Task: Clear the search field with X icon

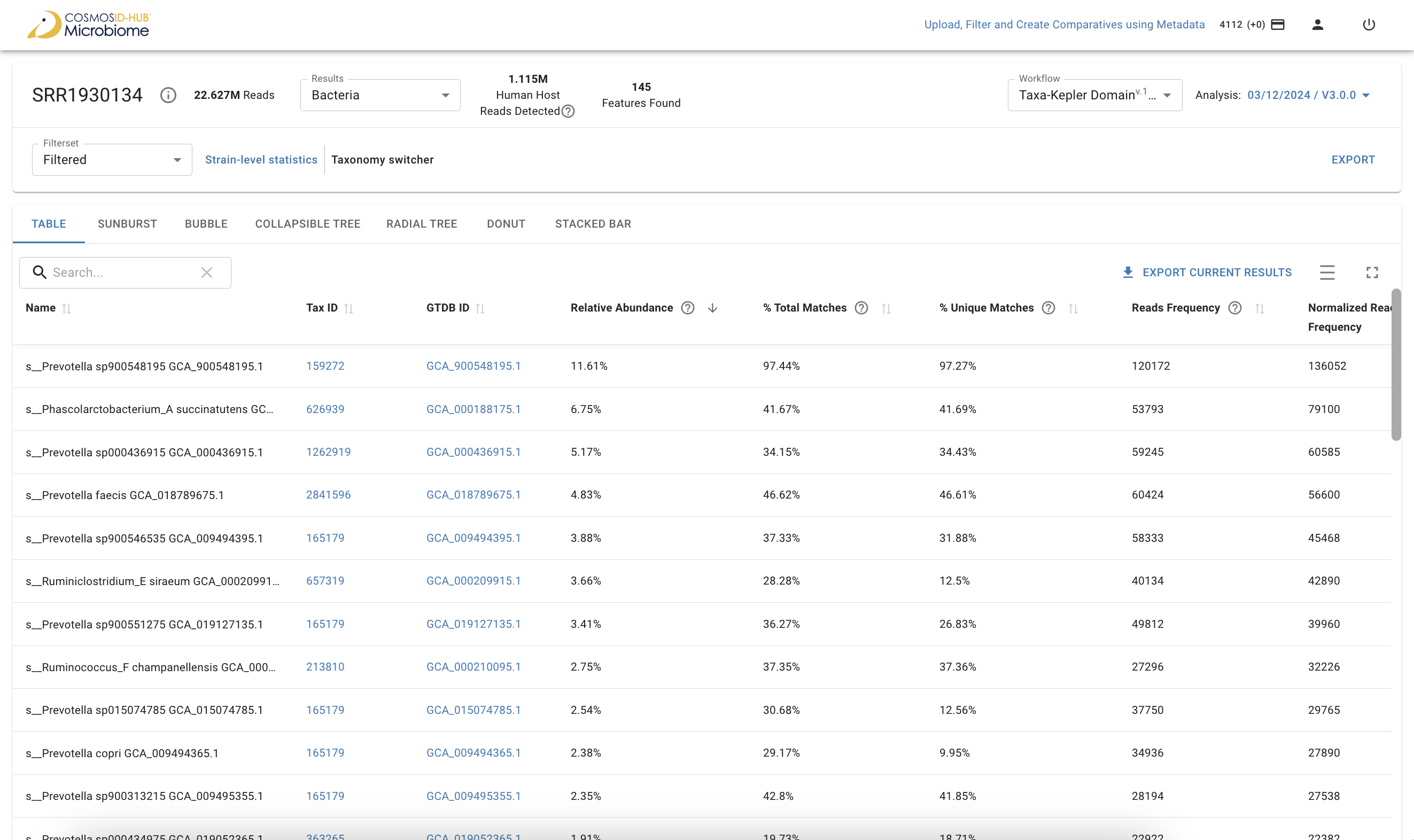Action: click(207, 273)
